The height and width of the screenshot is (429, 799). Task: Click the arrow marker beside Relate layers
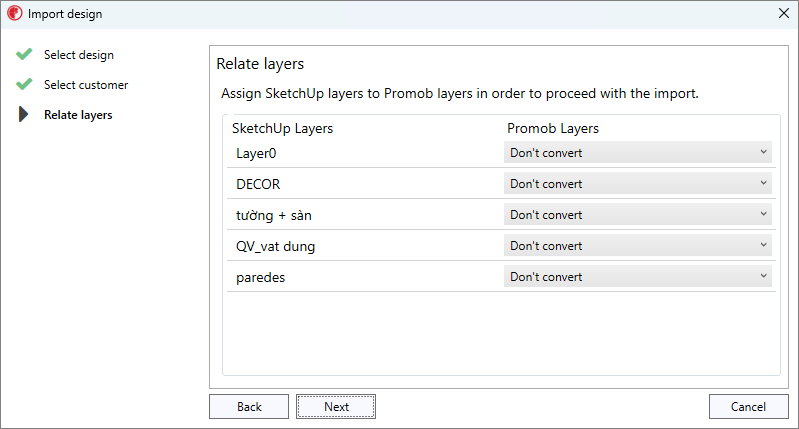click(x=24, y=115)
